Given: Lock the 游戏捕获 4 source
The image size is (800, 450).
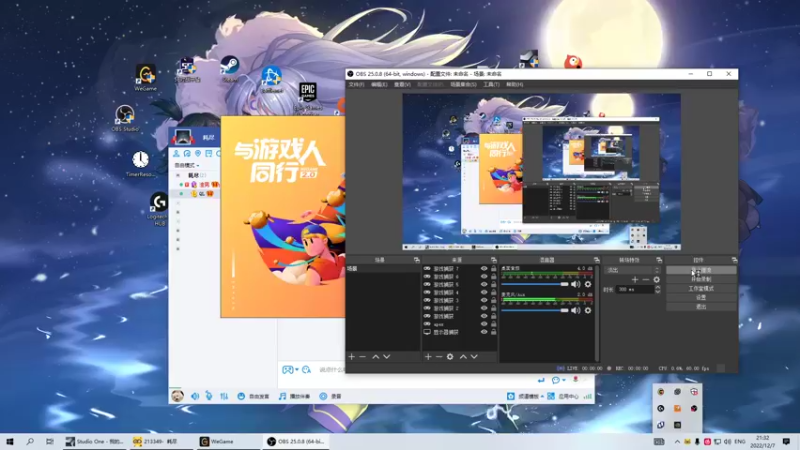Looking at the screenshot, I should [x=493, y=292].
